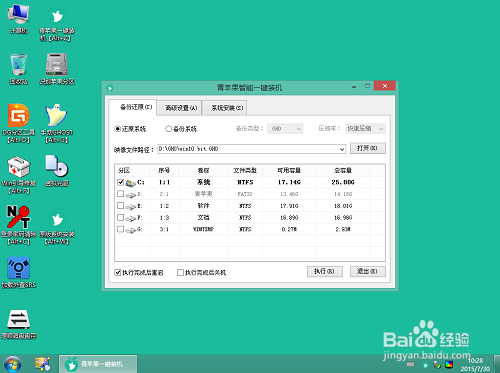Close the one-key install dialog
Image resolution: width=500 pixels, height=373 pixels.
coord(385,86)
